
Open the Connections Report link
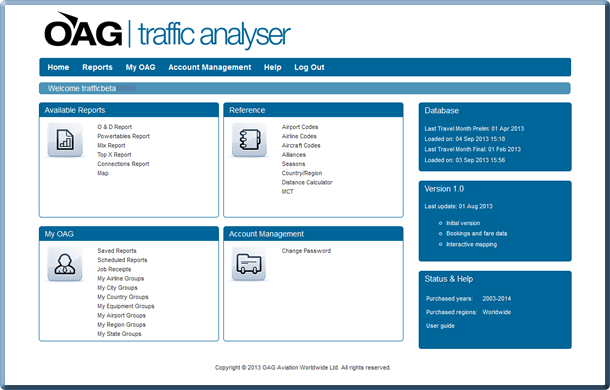tap(123, 164)
